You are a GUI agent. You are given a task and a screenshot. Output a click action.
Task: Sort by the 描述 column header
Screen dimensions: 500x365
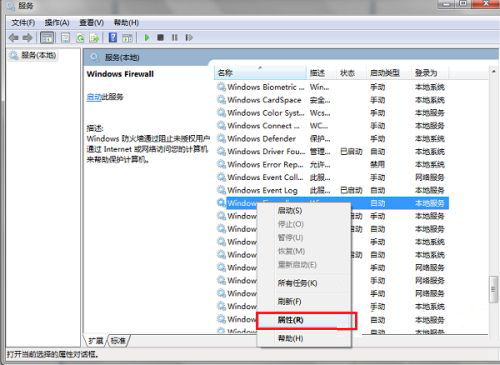(x=321, y=73)
